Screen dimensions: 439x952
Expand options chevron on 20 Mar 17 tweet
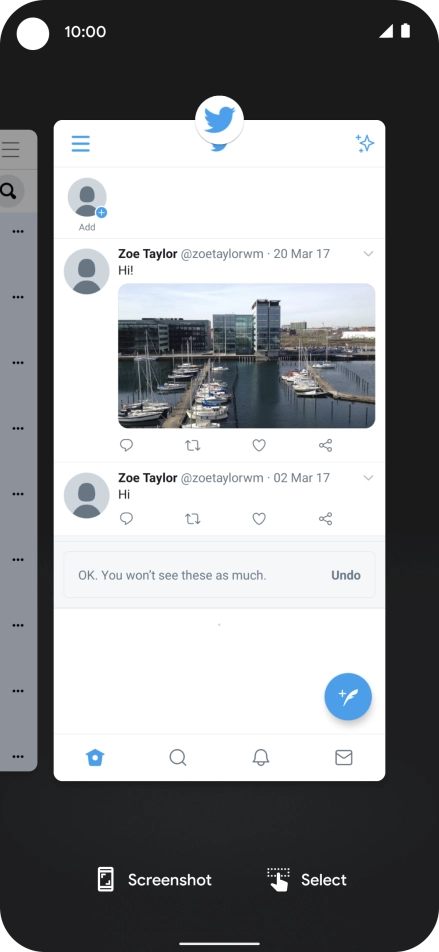(368, 254)
